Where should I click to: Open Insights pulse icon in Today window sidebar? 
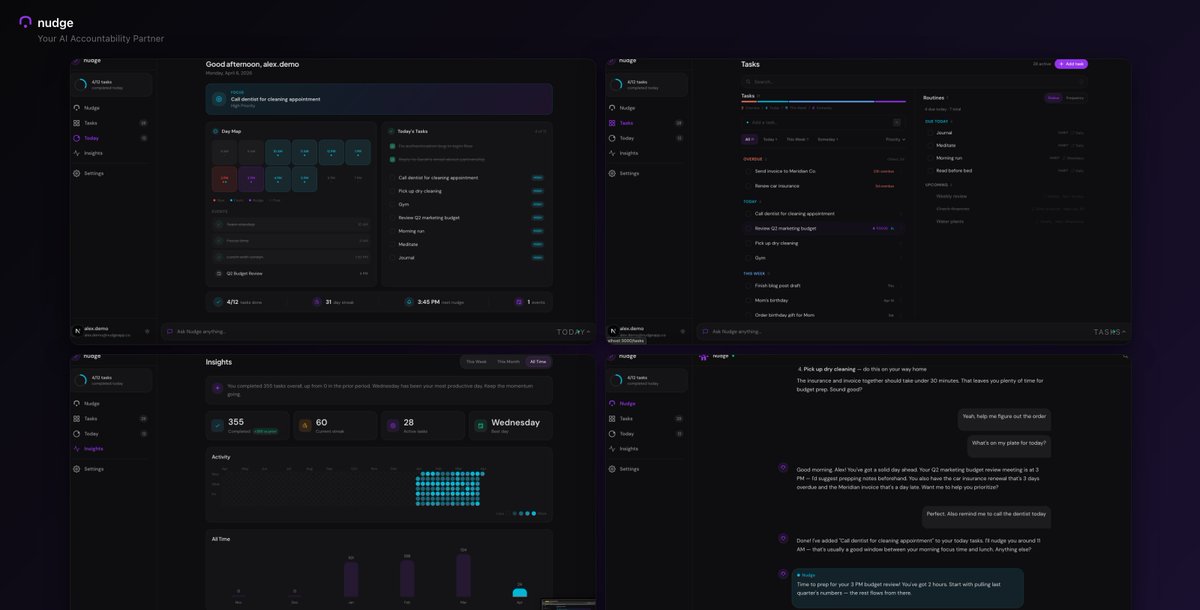tap(76, 153)
